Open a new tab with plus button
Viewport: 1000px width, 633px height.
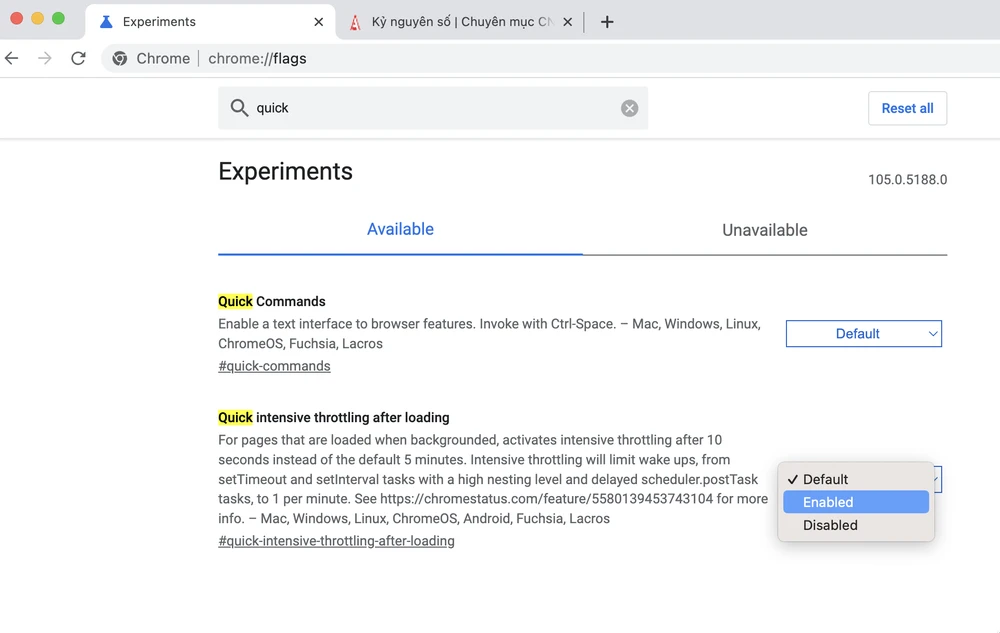pyautogui.click(x=607, y=22)
